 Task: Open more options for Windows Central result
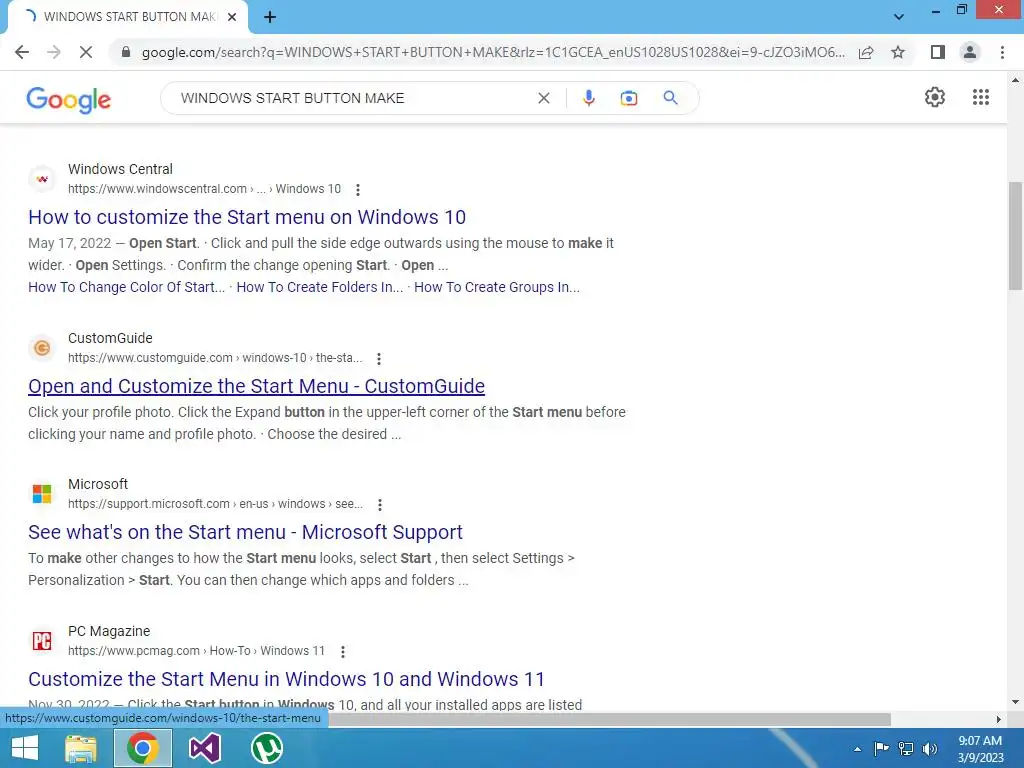[x=357, y=189]
